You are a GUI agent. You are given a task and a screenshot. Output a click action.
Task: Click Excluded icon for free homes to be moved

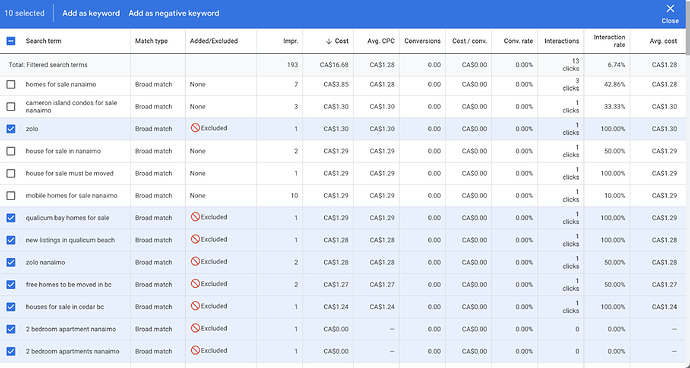point(195,284)
